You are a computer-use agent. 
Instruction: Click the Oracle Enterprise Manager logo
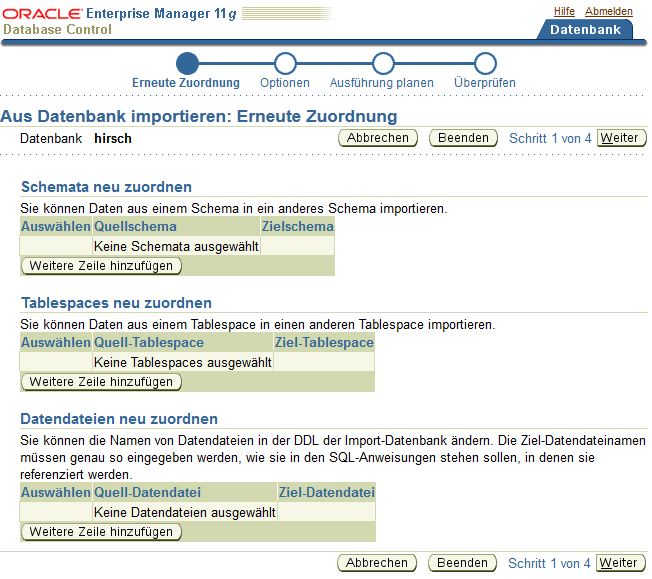[119, 13]
